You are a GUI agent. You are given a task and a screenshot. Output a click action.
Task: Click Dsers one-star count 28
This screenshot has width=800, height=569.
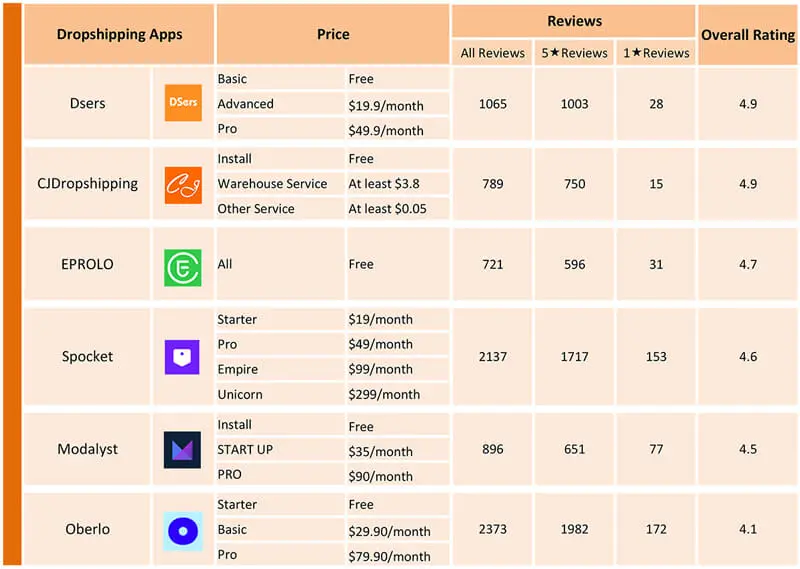click(x=656, y=104)
